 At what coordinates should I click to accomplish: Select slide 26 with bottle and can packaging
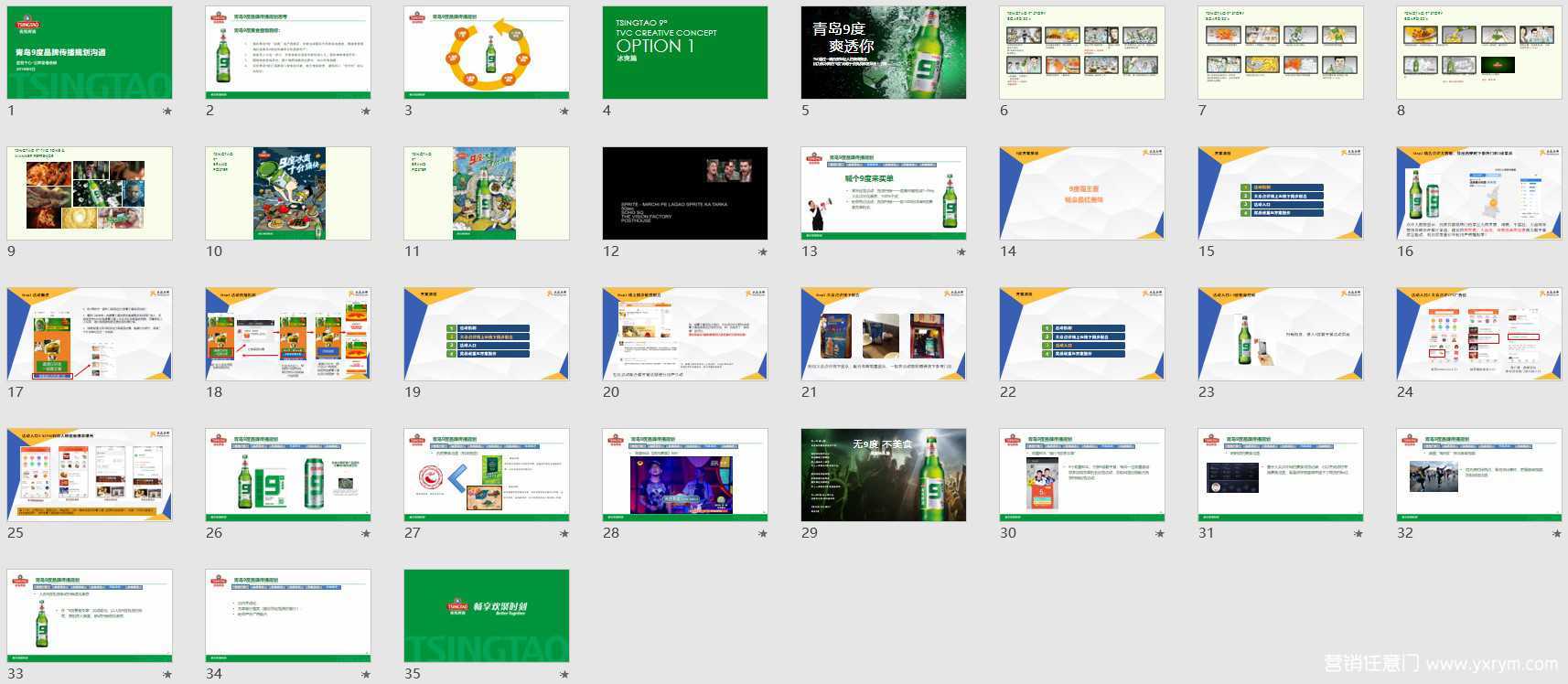288,476
